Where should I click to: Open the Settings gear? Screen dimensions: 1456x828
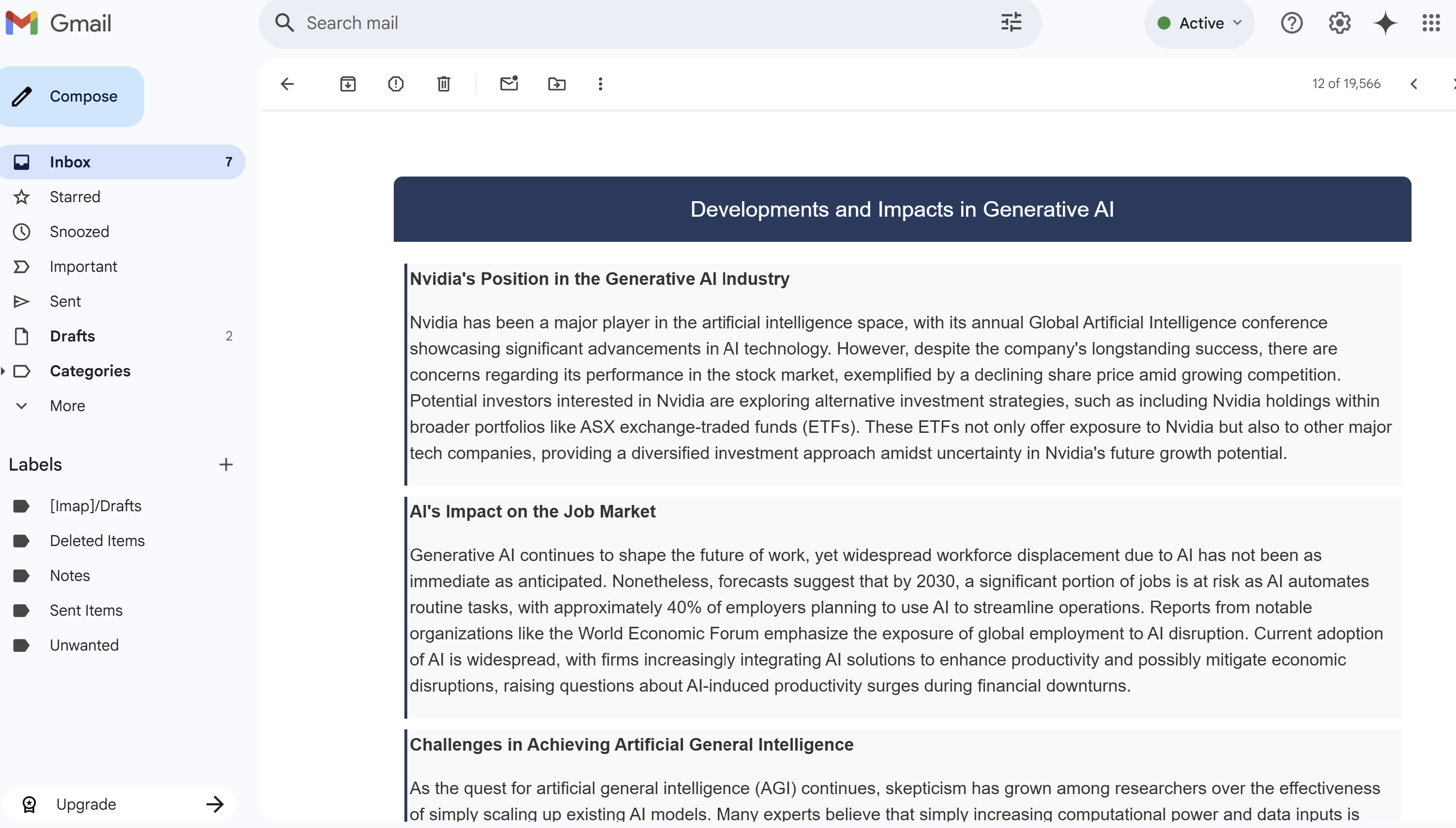click(x=1339, y=23)
